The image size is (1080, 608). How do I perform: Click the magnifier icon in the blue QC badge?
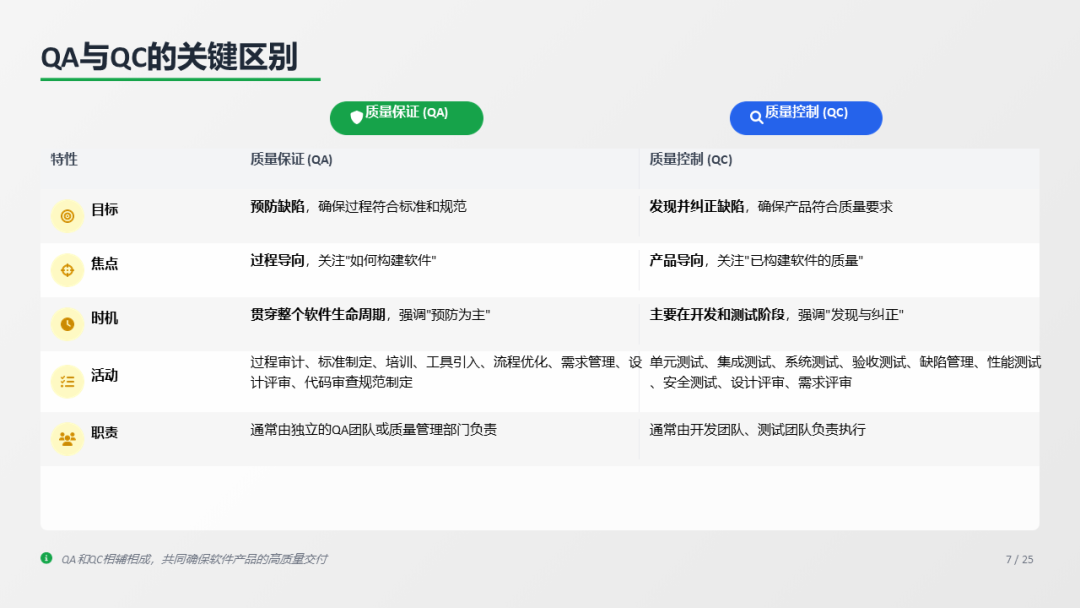(756, 117)
